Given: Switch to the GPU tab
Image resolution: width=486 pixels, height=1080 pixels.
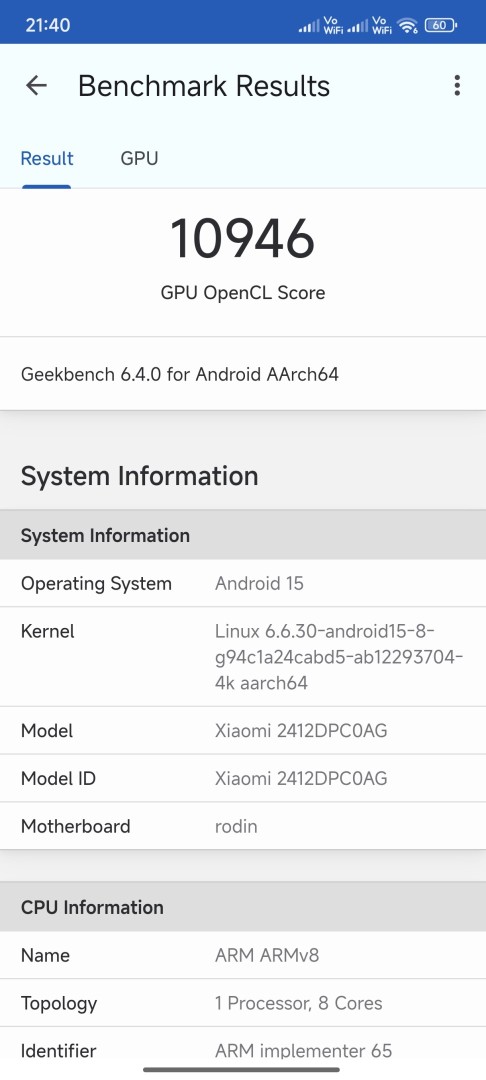Looking at the screenshot, I should (139, 159).
